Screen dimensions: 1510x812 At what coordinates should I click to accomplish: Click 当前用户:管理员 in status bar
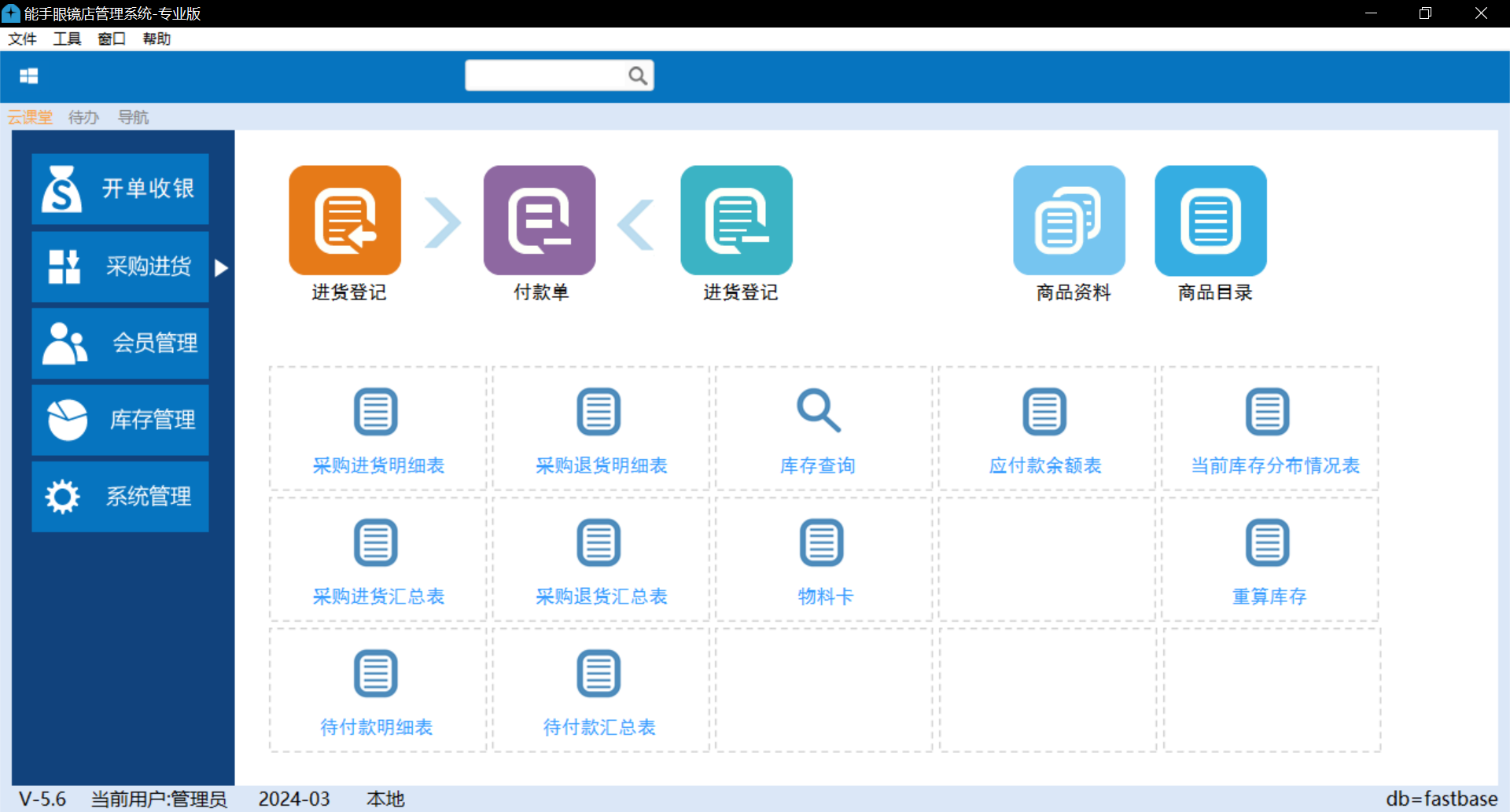pyautogui.click(x=159, y=799)
